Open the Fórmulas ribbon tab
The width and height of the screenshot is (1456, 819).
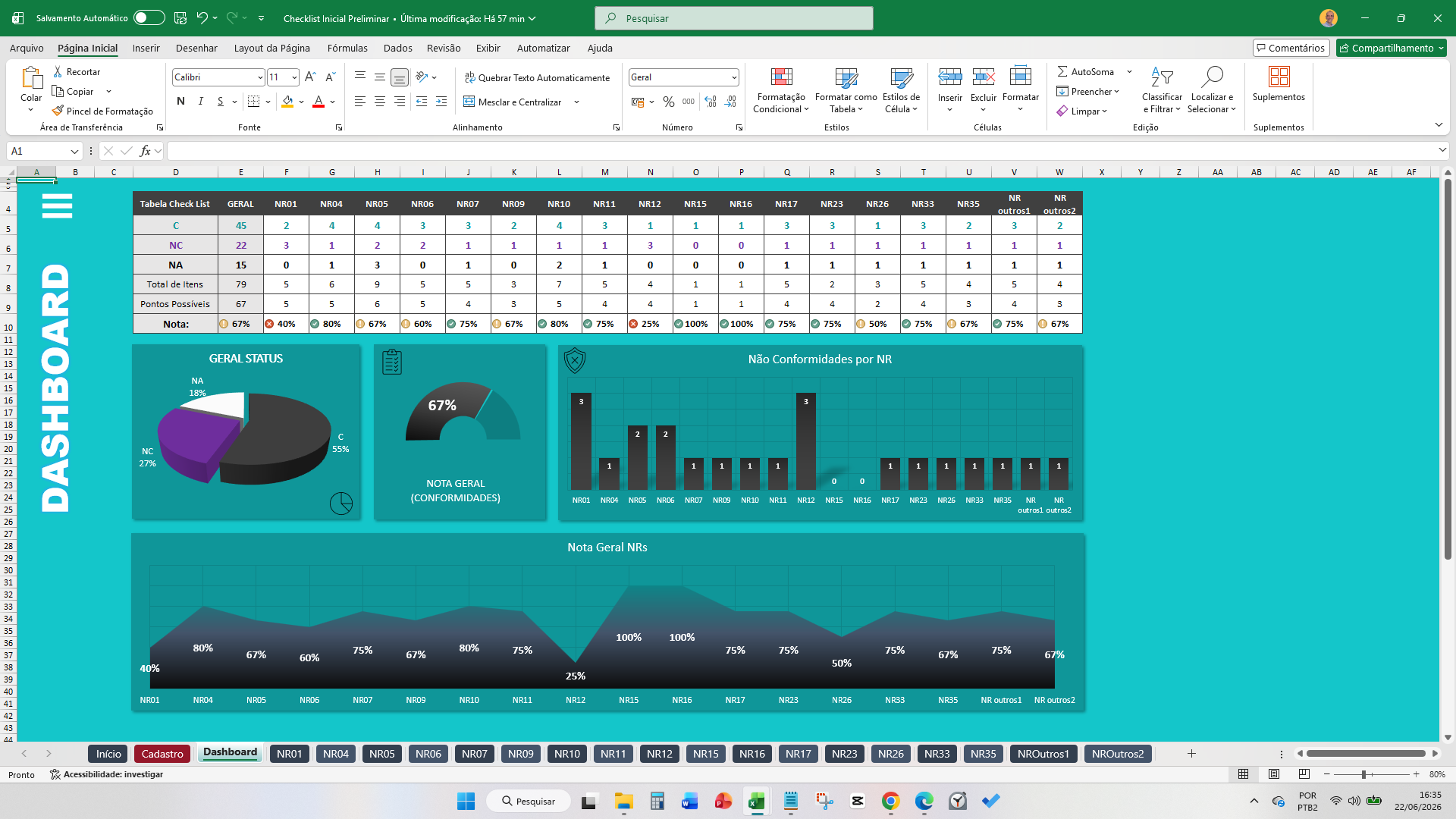tap(347, 48)
